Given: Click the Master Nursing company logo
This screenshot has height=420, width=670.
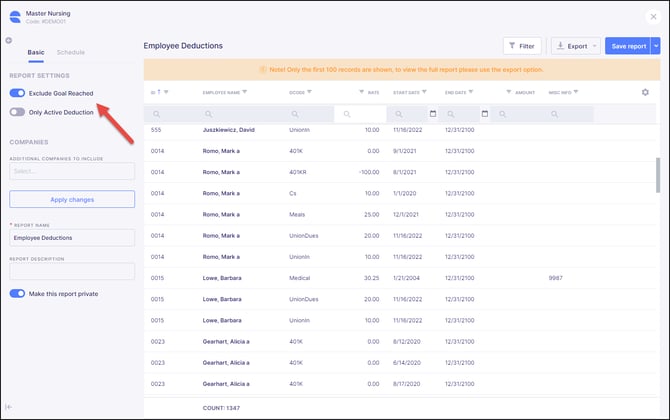Looking at the screenshot, I should tap(15, 17).
